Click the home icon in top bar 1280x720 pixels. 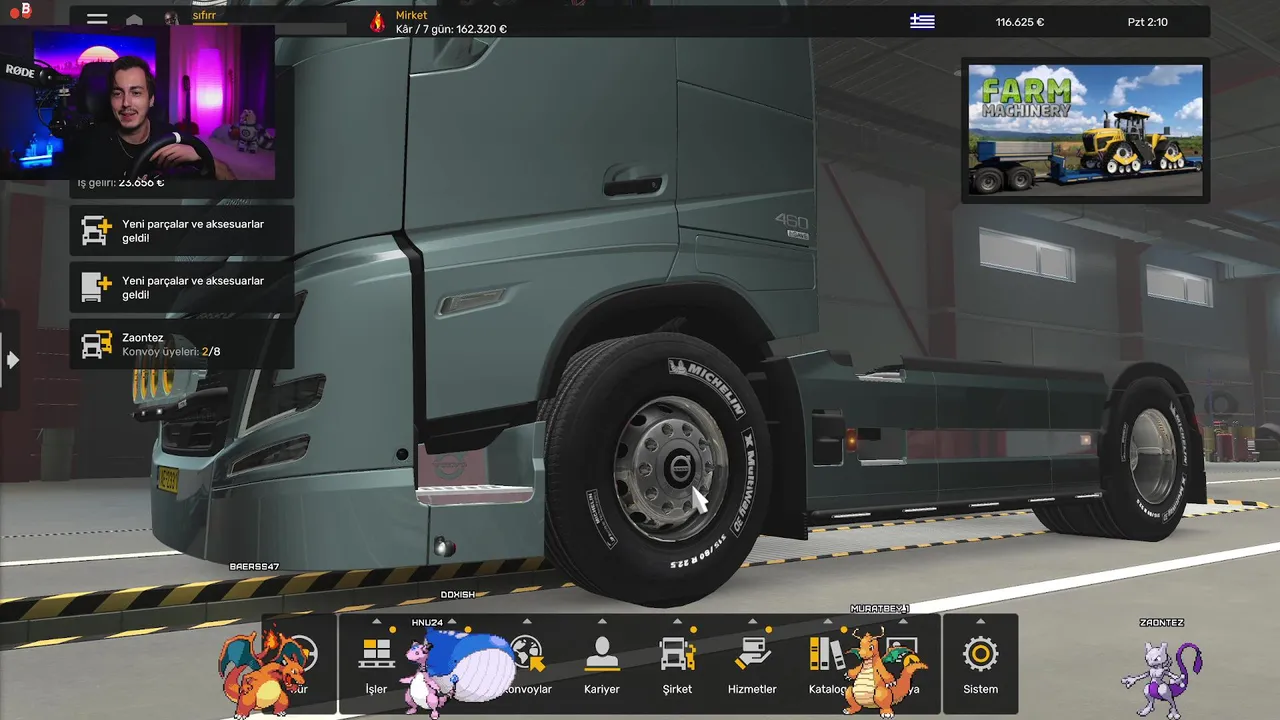134,21
